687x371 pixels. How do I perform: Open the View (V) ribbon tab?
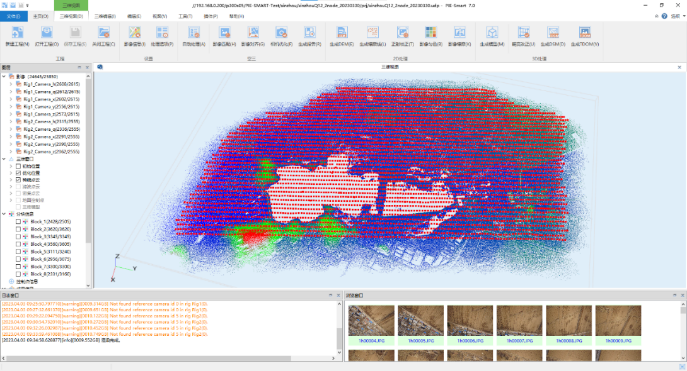[160, 16]
